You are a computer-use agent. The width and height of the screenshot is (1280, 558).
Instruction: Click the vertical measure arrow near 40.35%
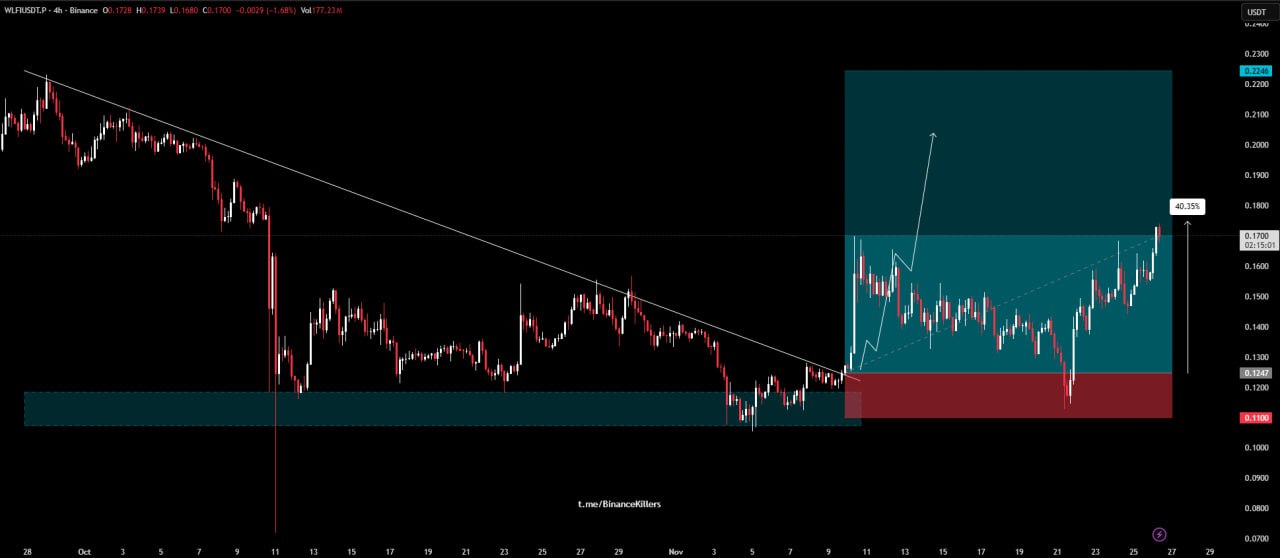click(1187, 300)
